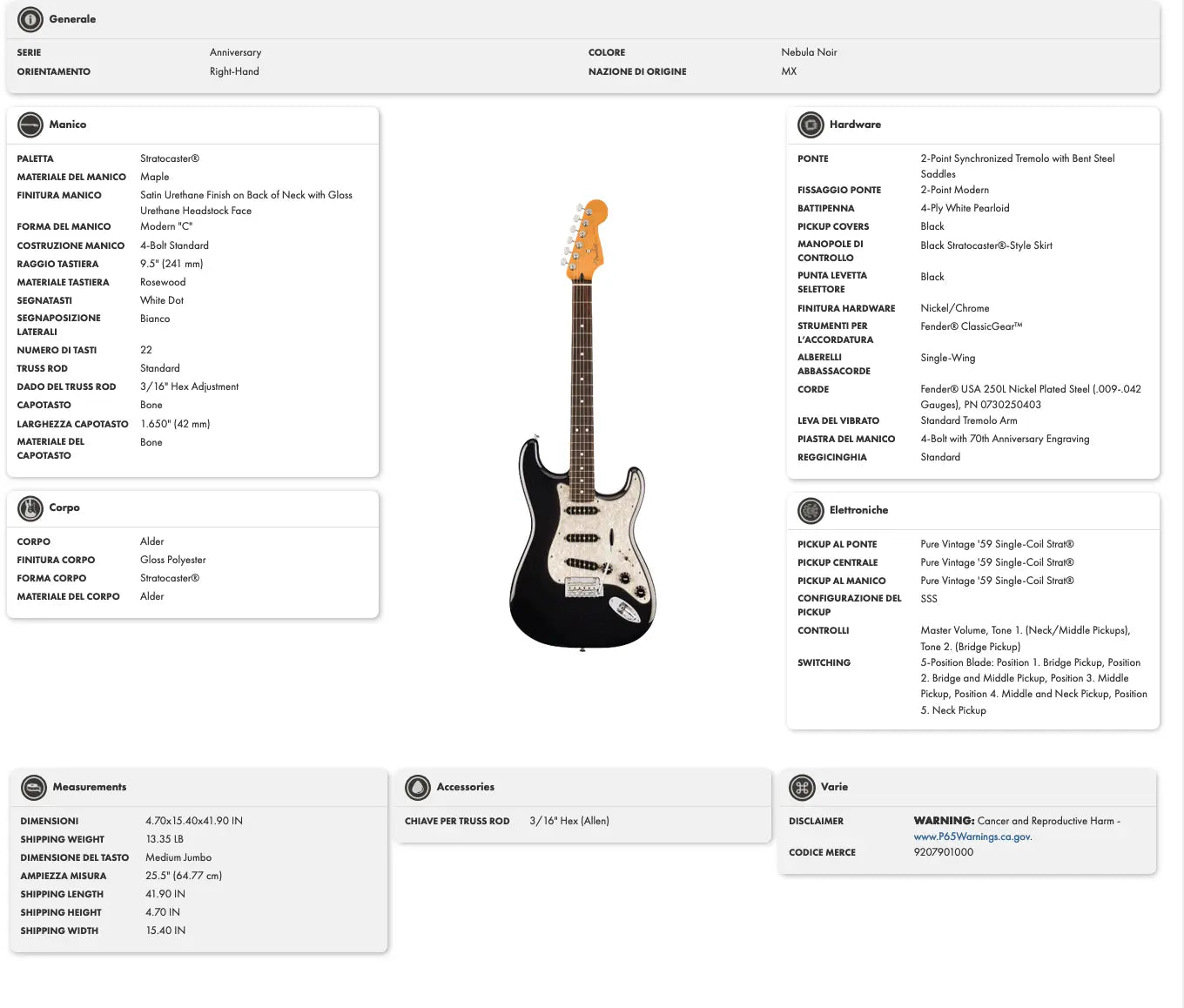Click the '22' number of frets value
The image size is (1184, 1008).
[x=146, y=350]
